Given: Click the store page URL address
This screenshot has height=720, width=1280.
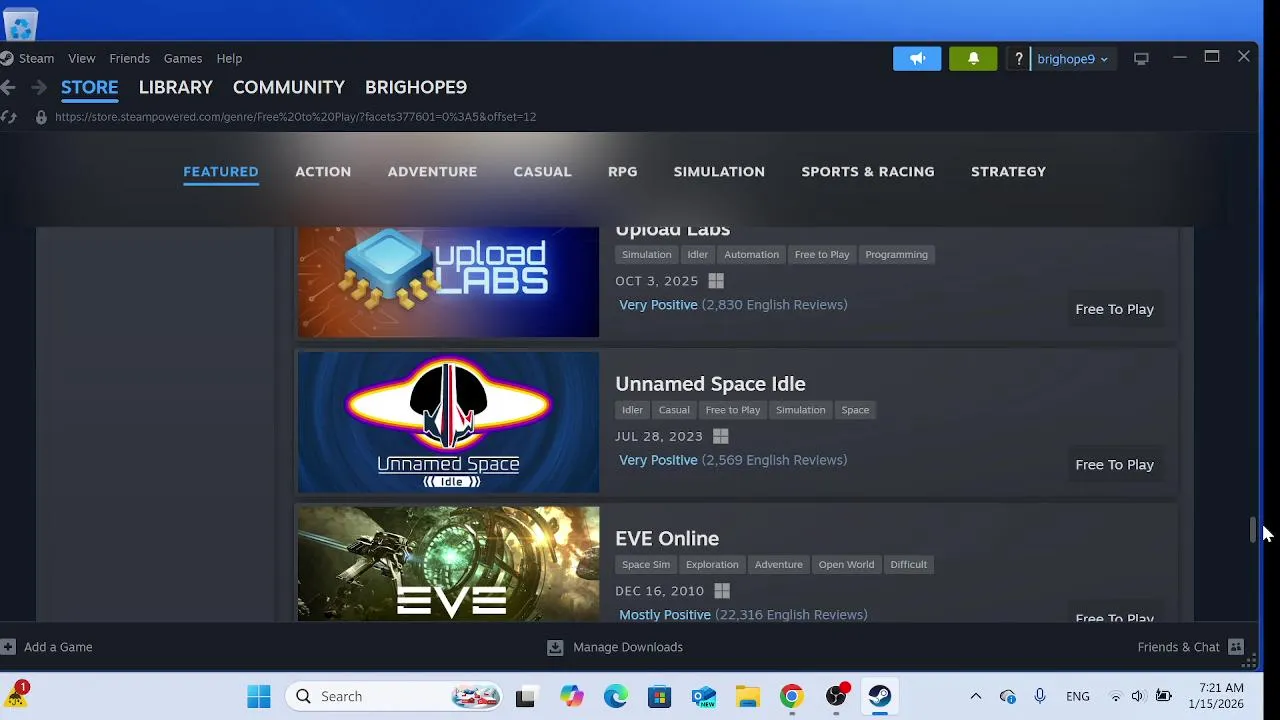Looking at the screenshot, I should point(295,117).
